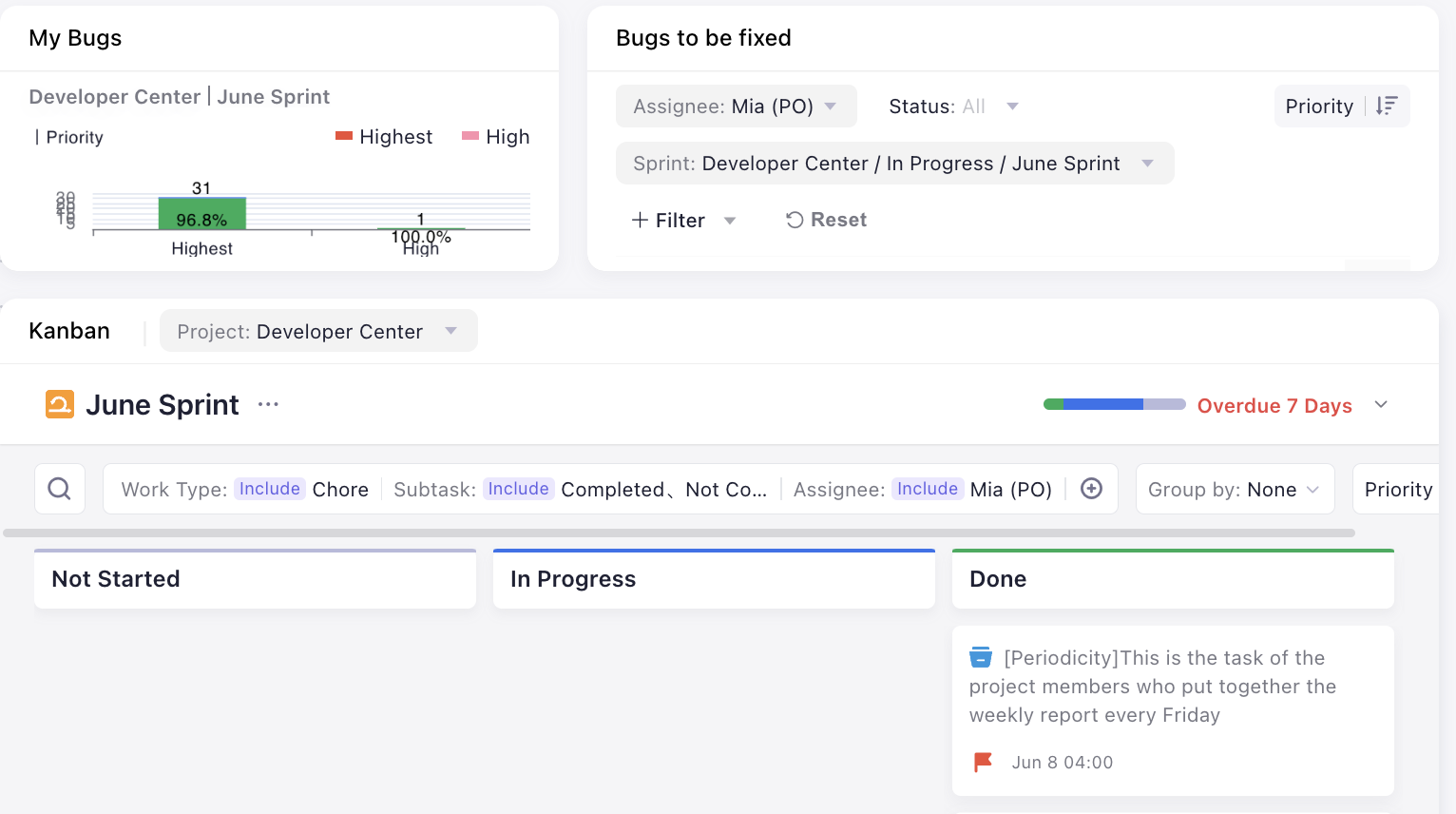Toggle the High legend series in chart

coord(495,137)
